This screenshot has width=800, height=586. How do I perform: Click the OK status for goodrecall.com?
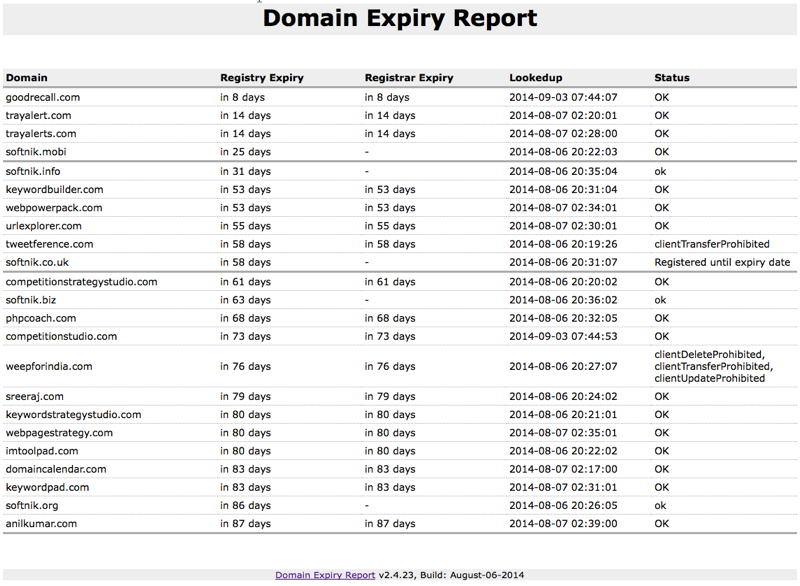pyautogui.click(x=662, y=97)
